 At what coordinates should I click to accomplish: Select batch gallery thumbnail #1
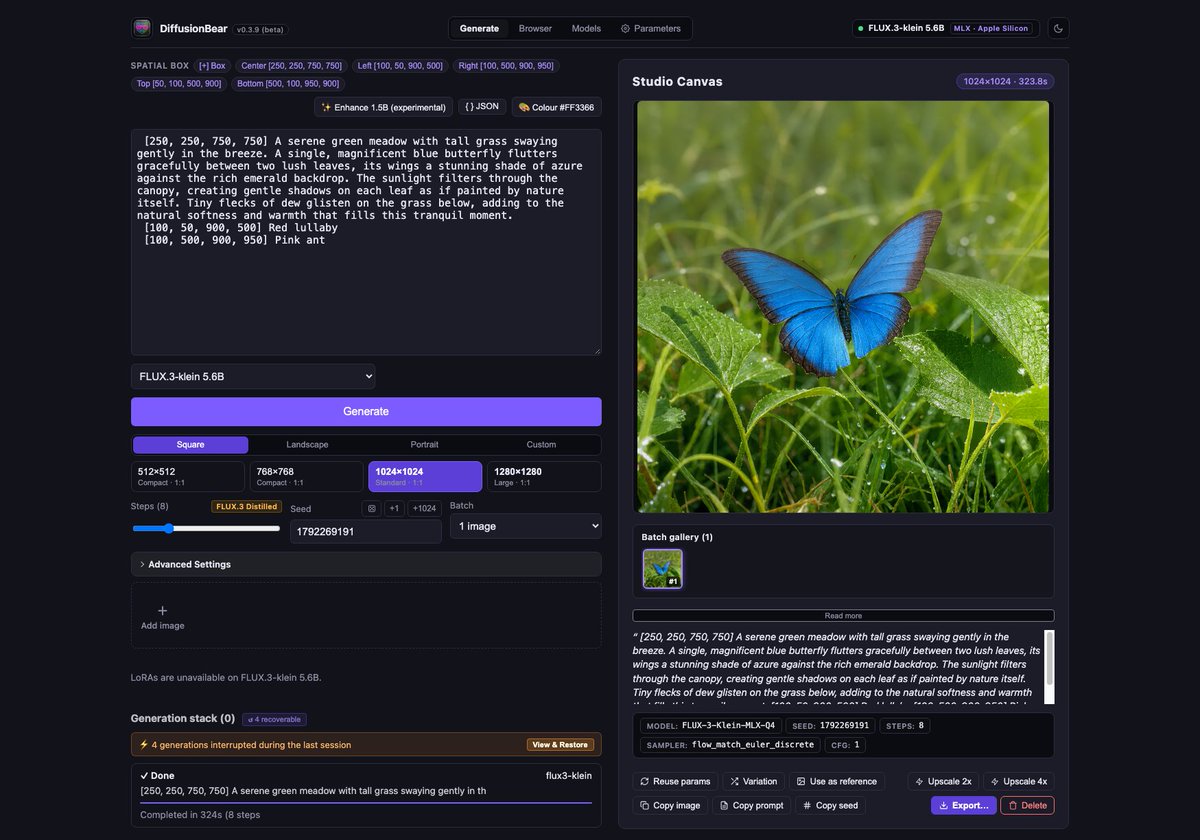coord(662,568)
